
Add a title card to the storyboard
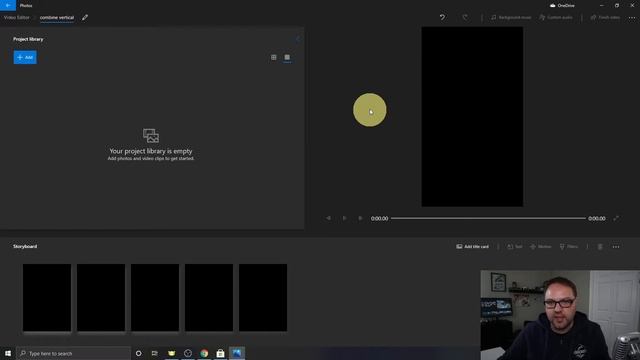coord(472,247)
